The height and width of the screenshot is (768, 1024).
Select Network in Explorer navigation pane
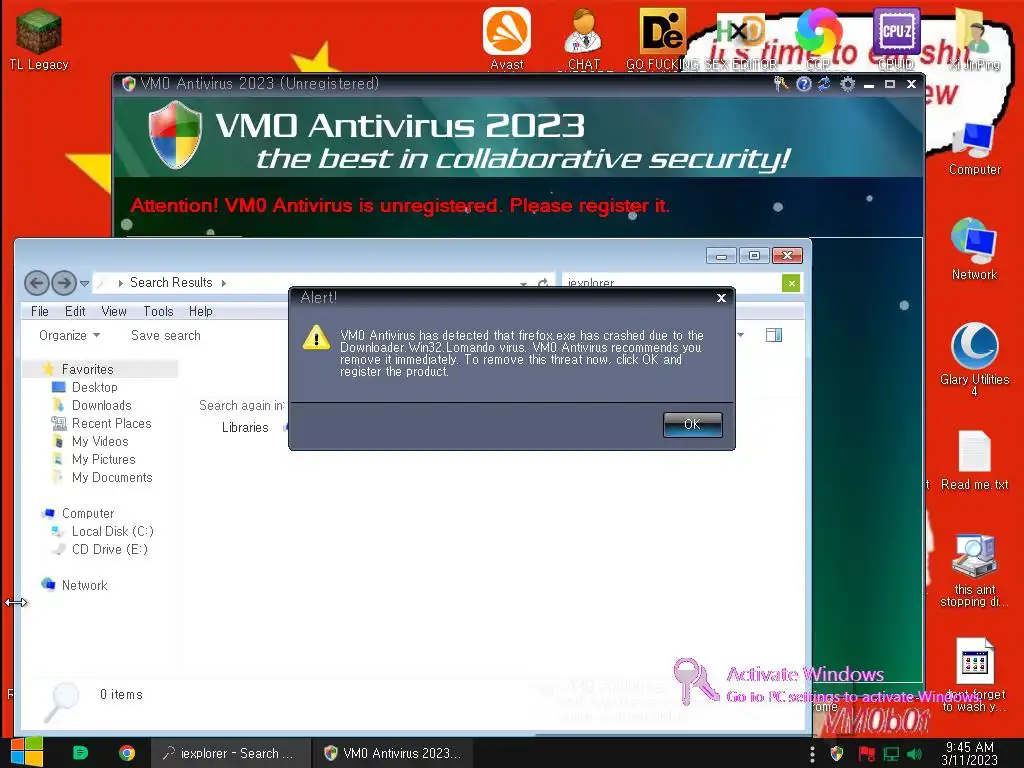[x=84, y=585]
